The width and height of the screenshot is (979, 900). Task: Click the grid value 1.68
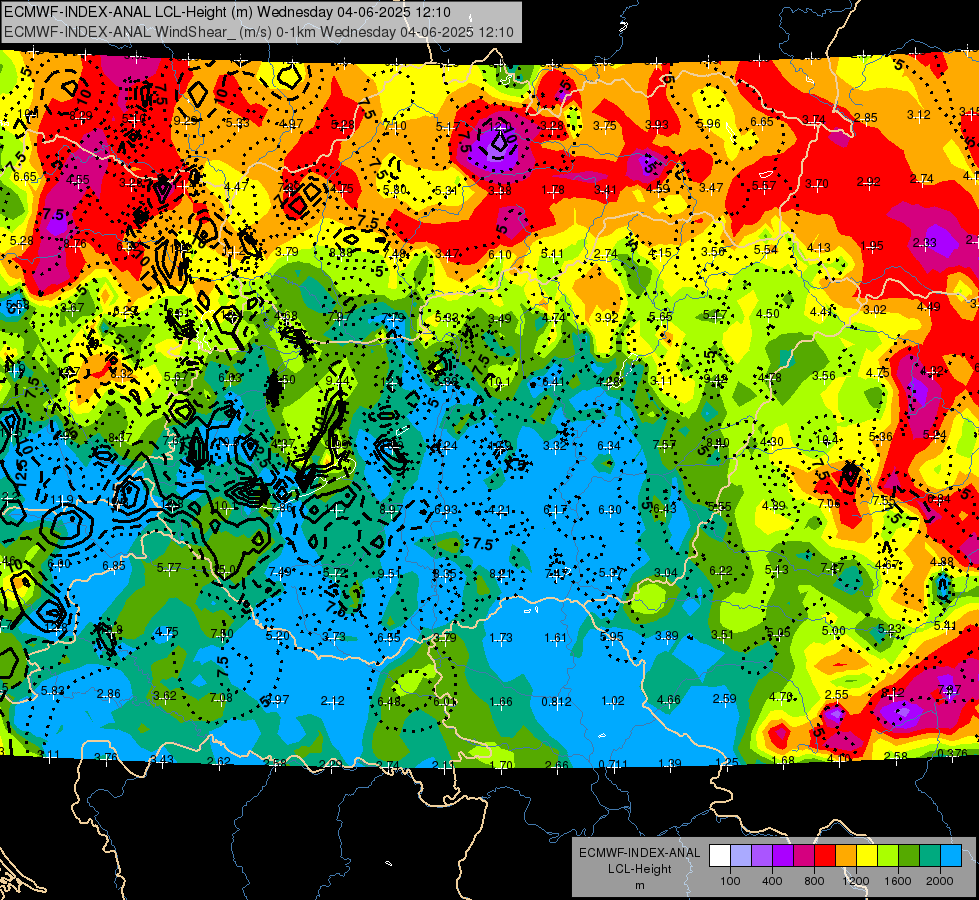[x=783, y=760]
